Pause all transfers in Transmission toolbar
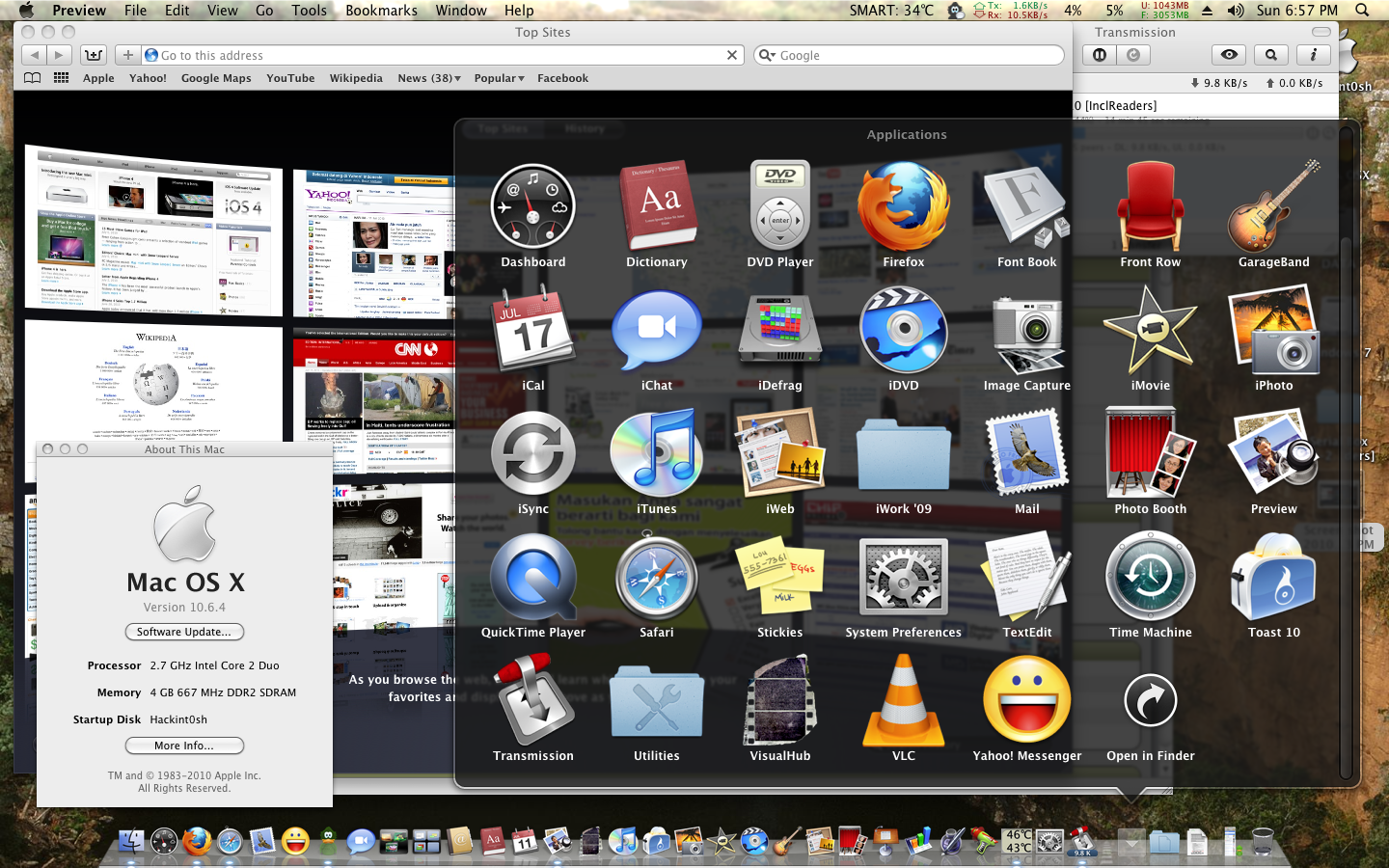 pyautogui.click(x=1100, y=55)
